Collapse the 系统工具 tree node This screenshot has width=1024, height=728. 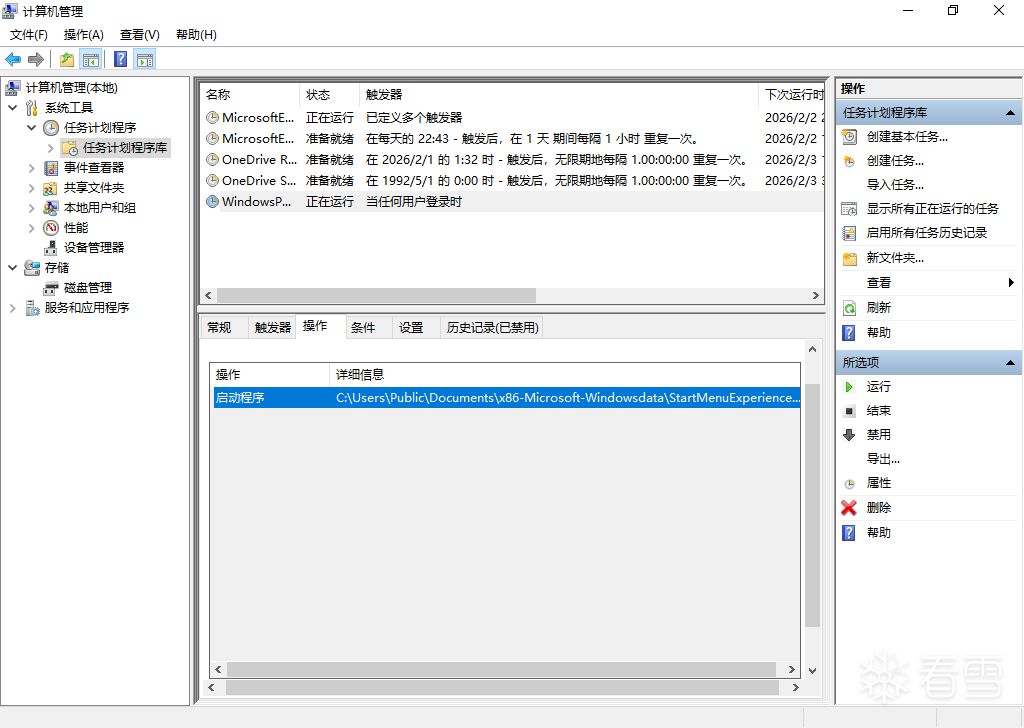(x=12, y=108)
